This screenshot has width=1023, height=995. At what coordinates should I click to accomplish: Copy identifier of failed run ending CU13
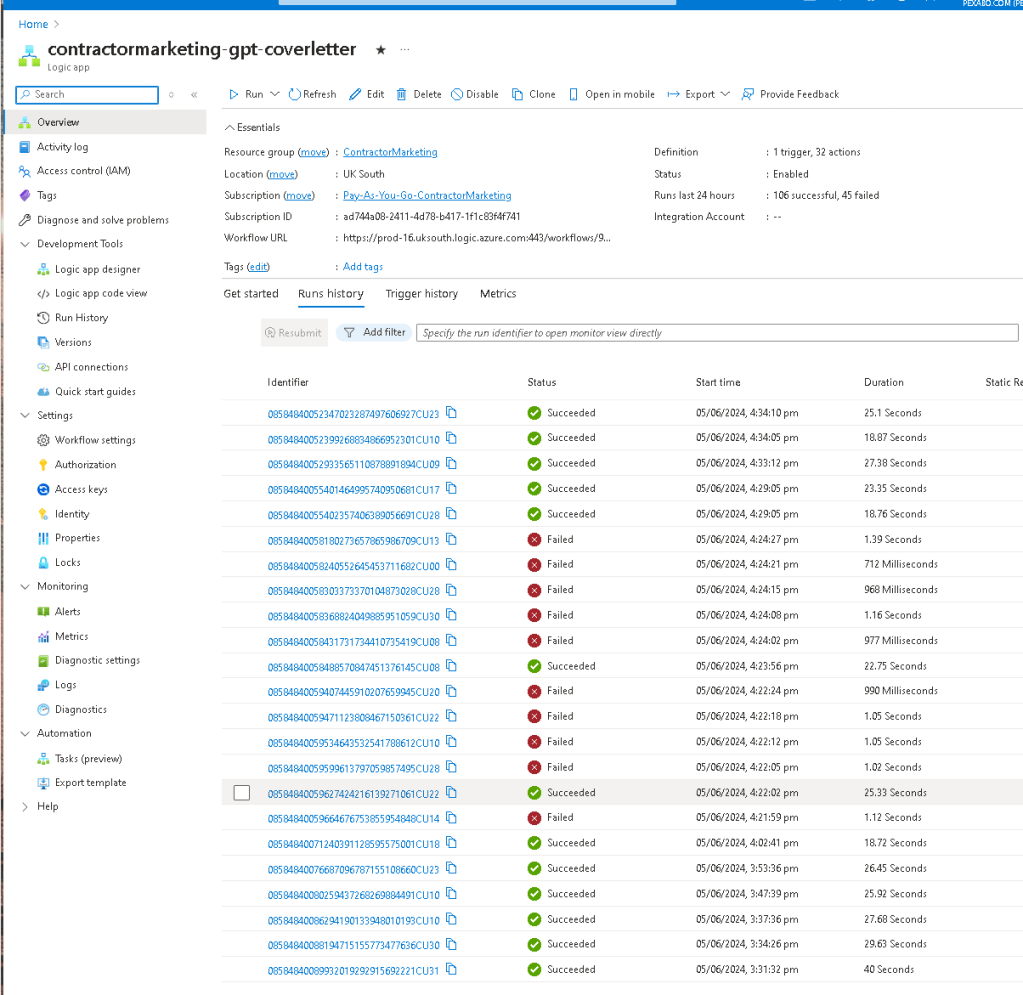[x=451, y=540]
